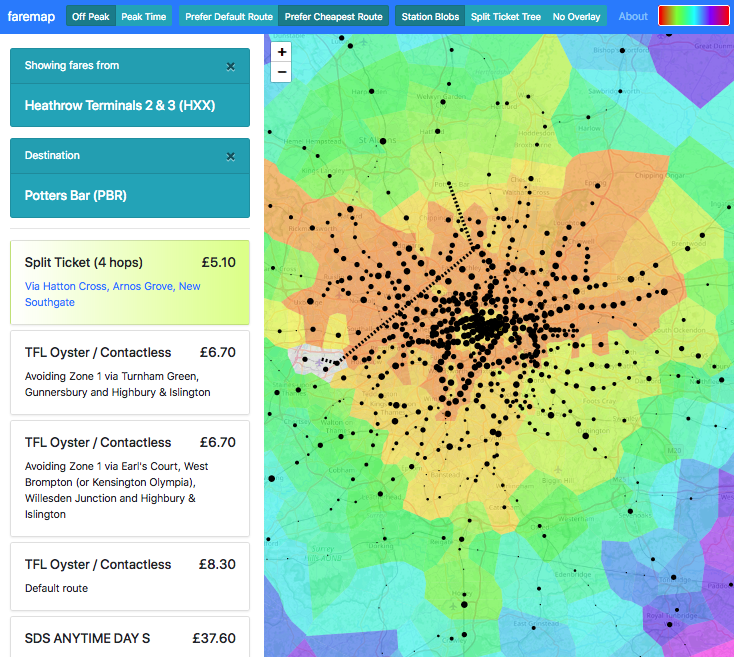Click Potters Bar (PBR) destination field

tap(130, 196)
